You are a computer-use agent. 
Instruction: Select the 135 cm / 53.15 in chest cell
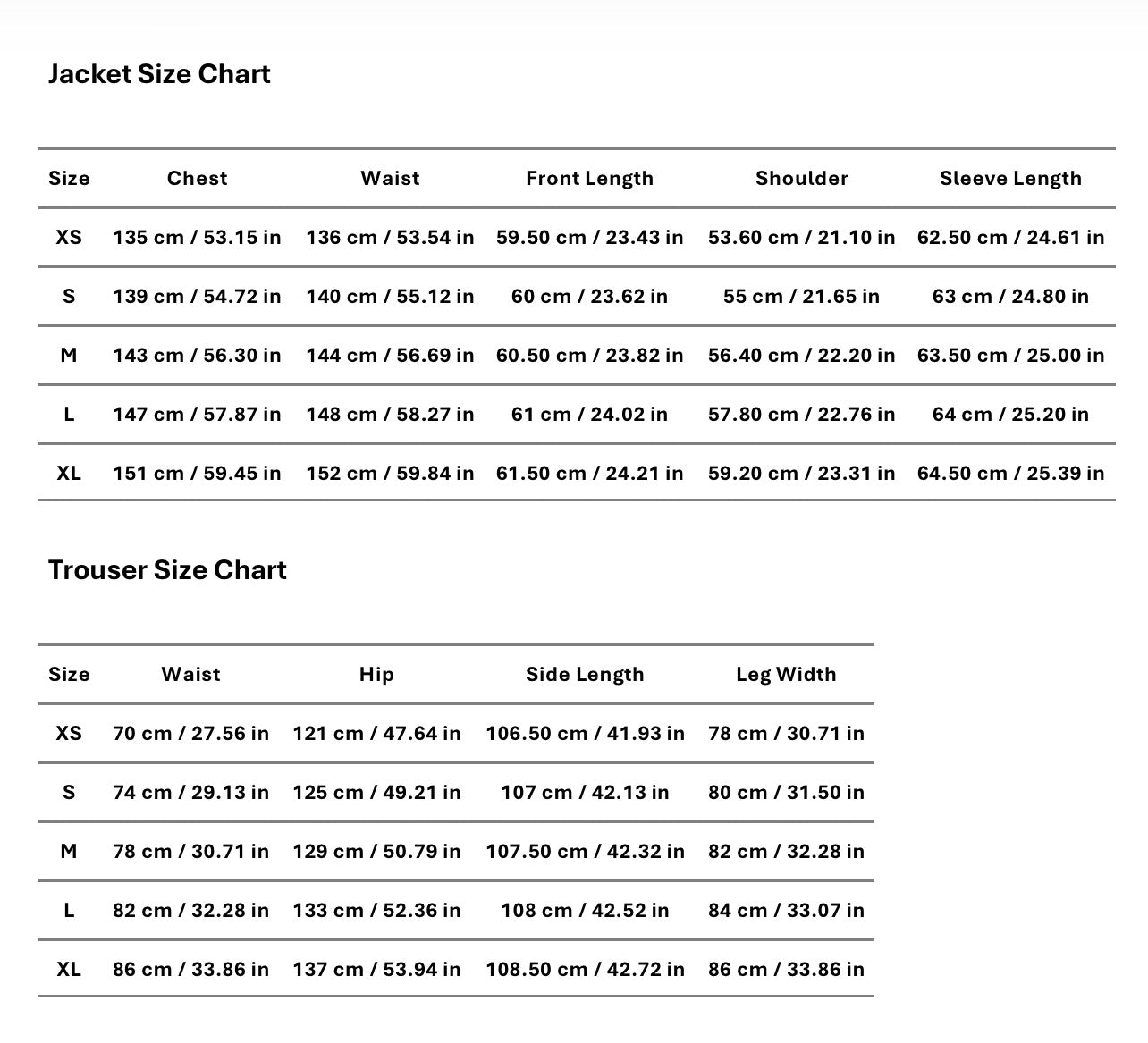(197, 238)
